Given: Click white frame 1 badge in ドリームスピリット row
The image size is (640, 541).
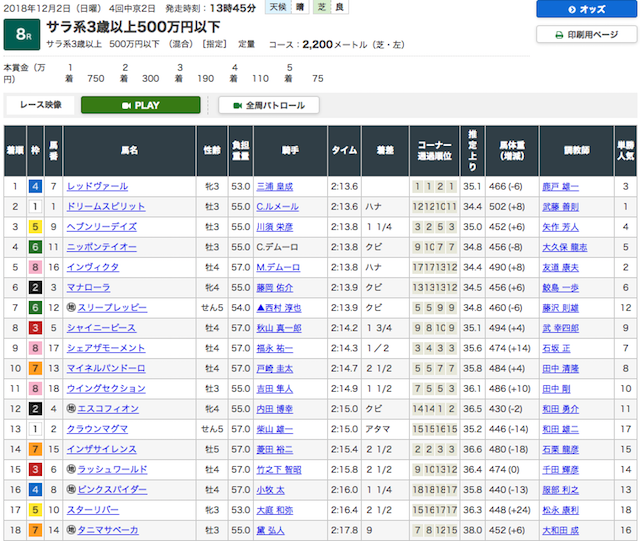Looking at the screenshot, I should click(35, 207).
